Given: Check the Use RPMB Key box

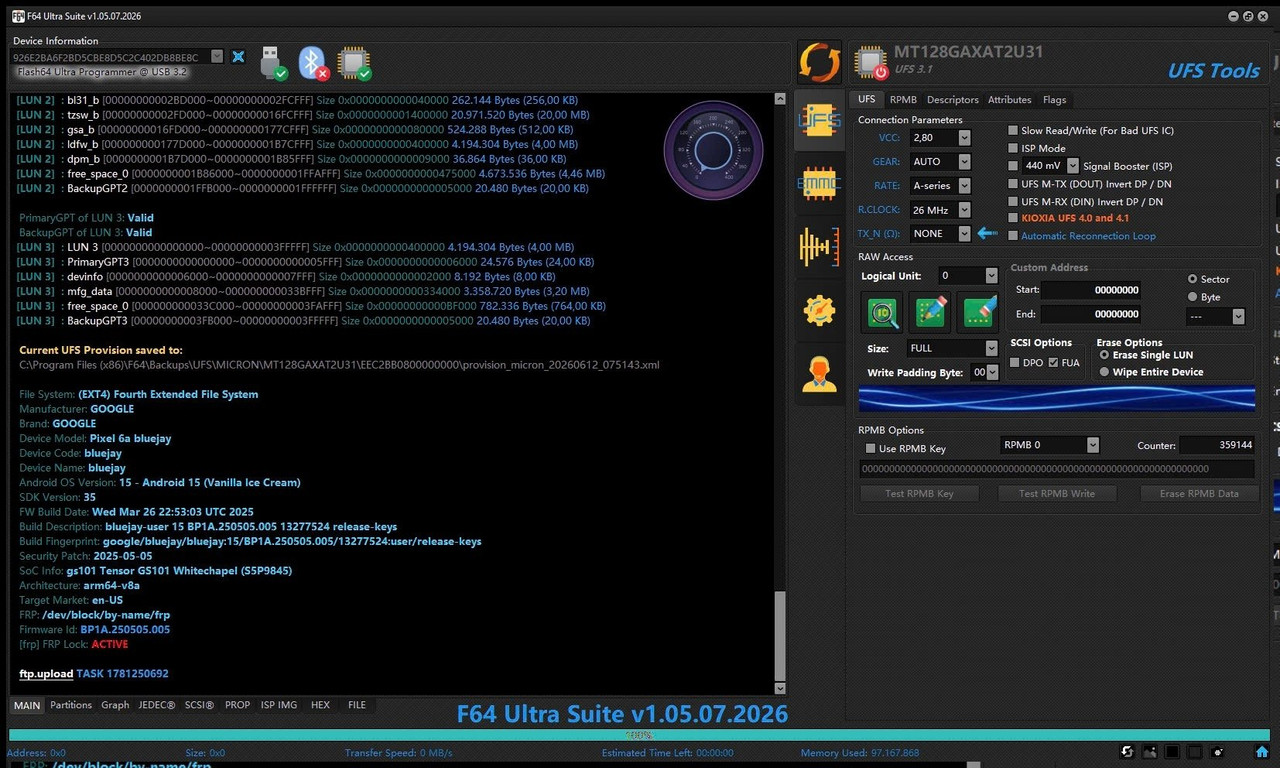Looking at the screenshot, I should click(x=870, y=449).
